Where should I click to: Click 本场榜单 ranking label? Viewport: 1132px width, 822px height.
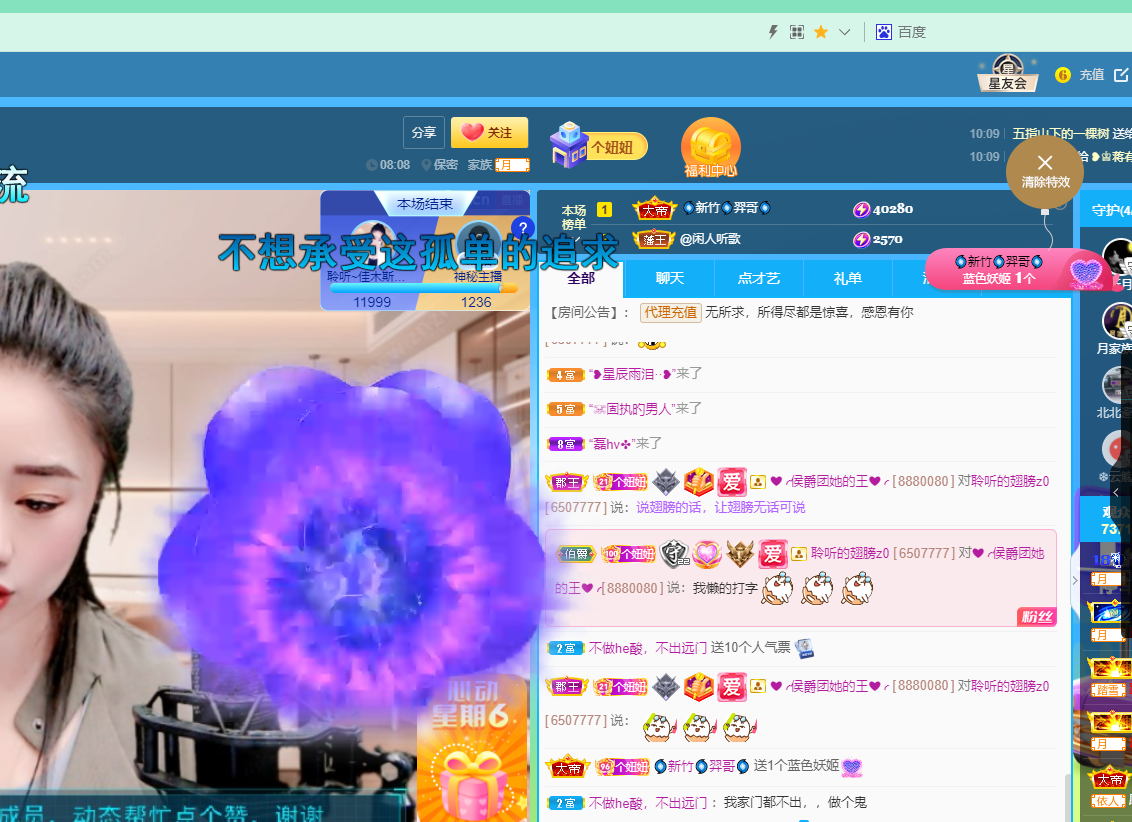tap(574, 217)
